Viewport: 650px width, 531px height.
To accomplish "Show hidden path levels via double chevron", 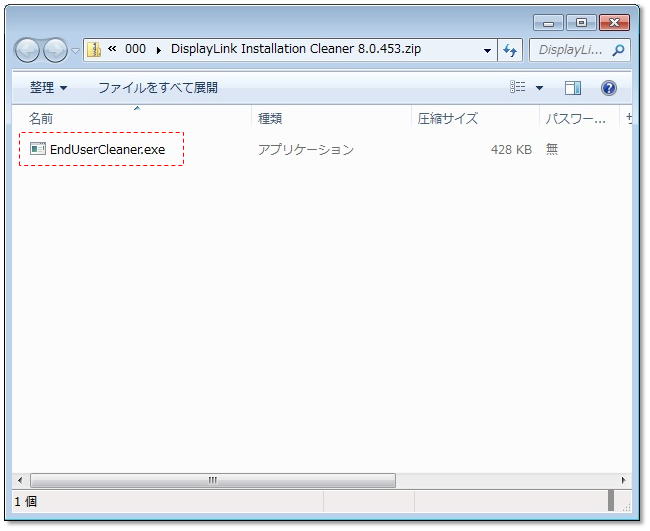I will 112,49.
